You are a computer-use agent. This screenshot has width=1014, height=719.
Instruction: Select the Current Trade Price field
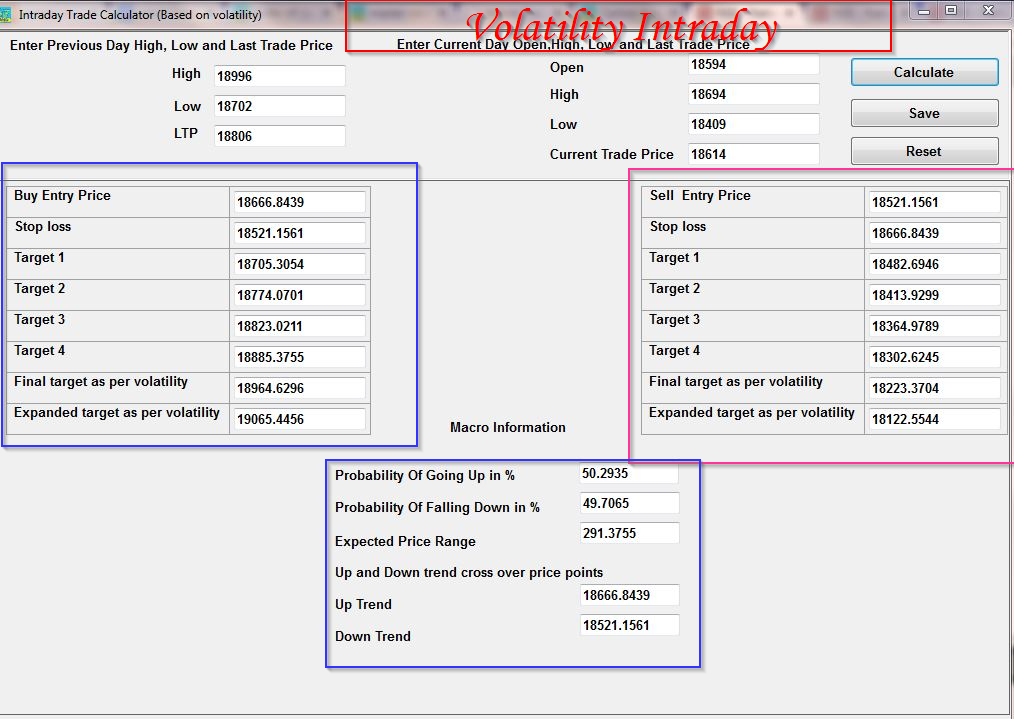pos(752,154)
